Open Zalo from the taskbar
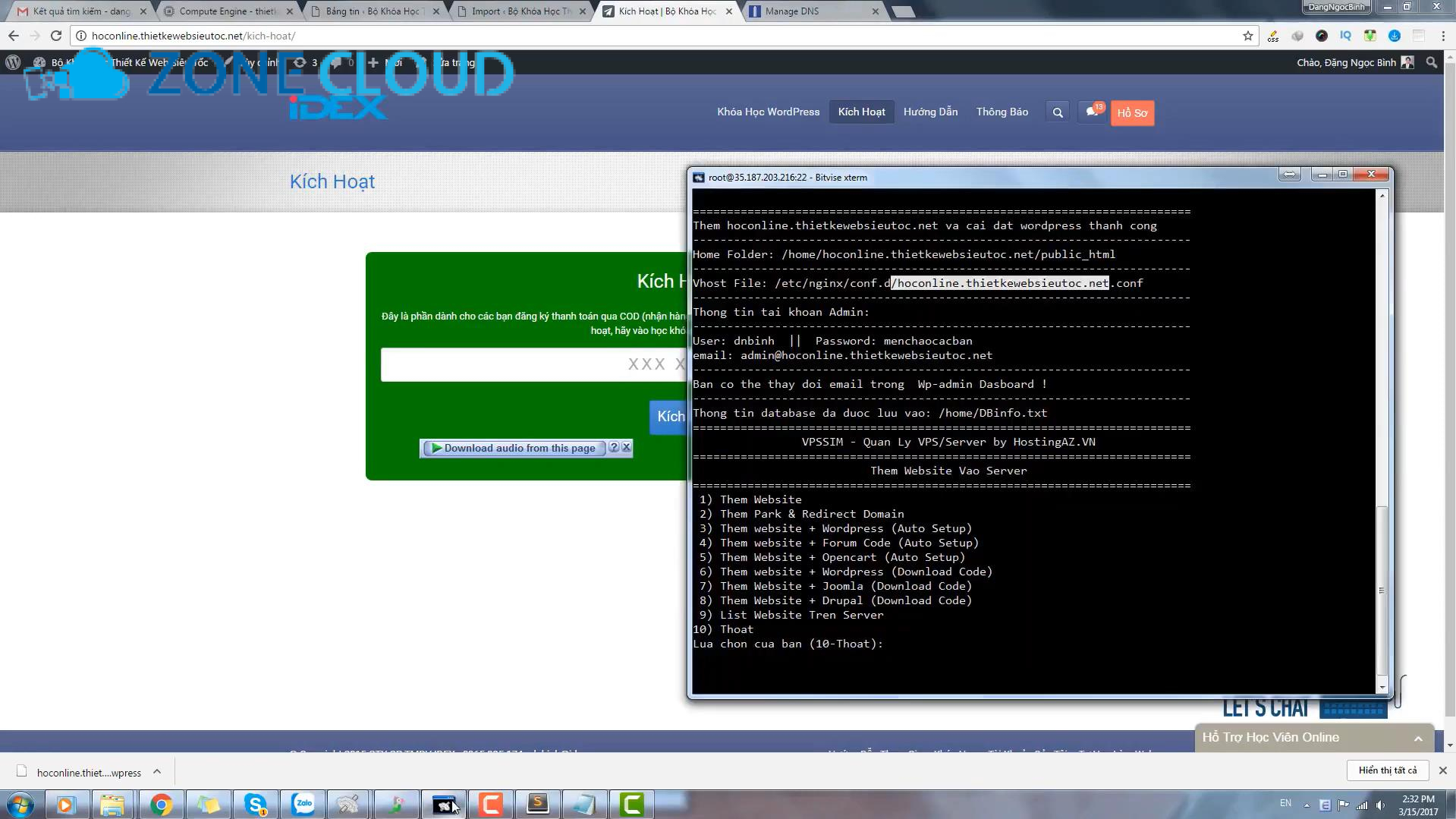This screenshot has height=819, width=1456. [303, 804]
